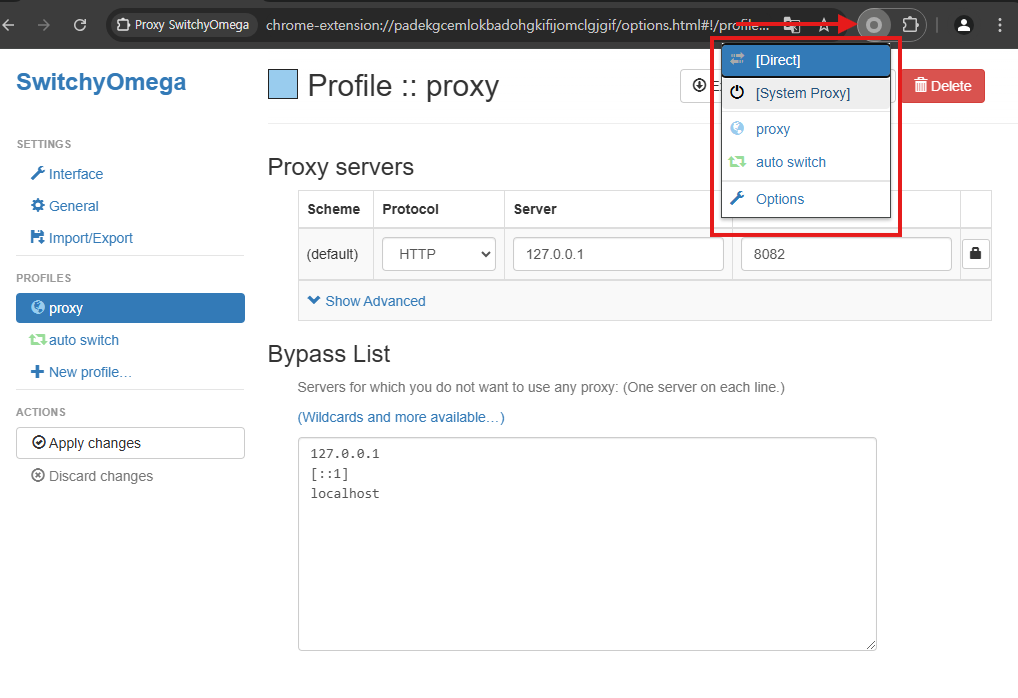Expand Show Advanced proxy options
1018x698 pixels.
click(367, 301)
